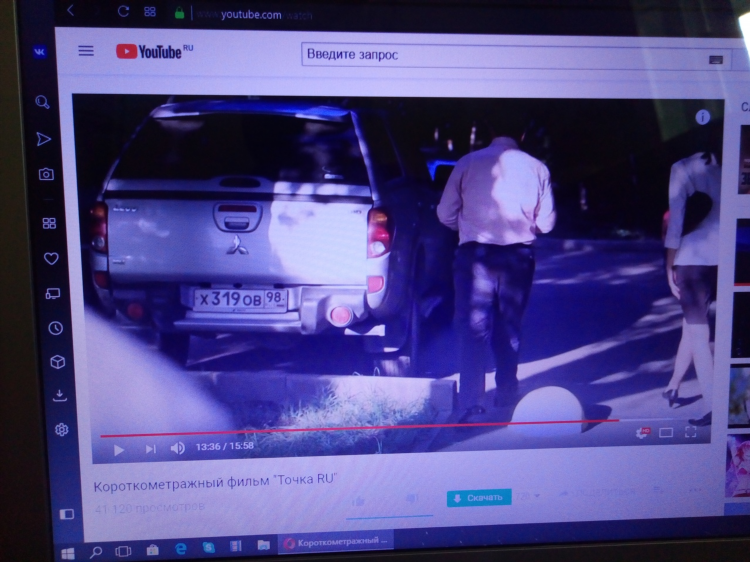
Task: Like the video with thumbs up
Action: pos(358,501)
